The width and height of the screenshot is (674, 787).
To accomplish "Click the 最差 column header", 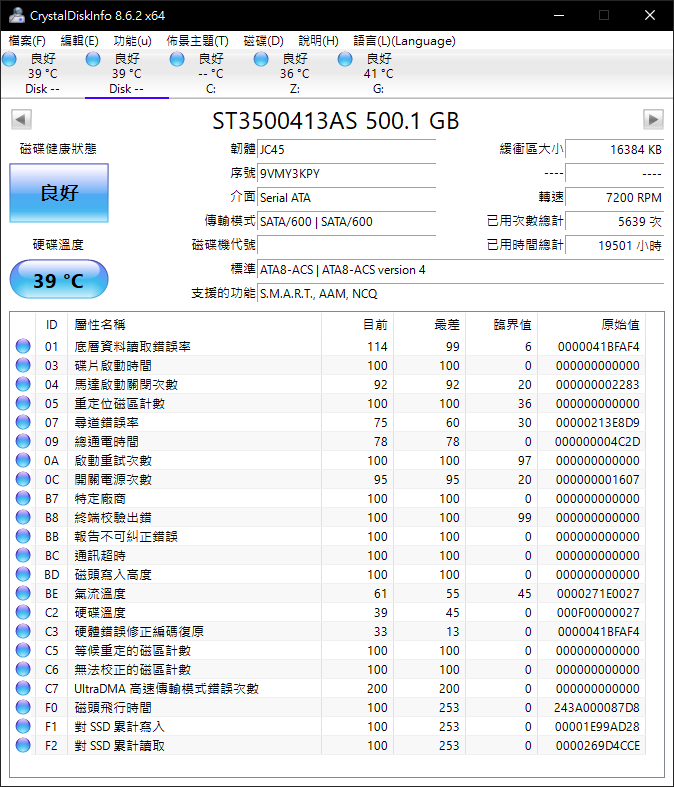I will tap(430, 325).
